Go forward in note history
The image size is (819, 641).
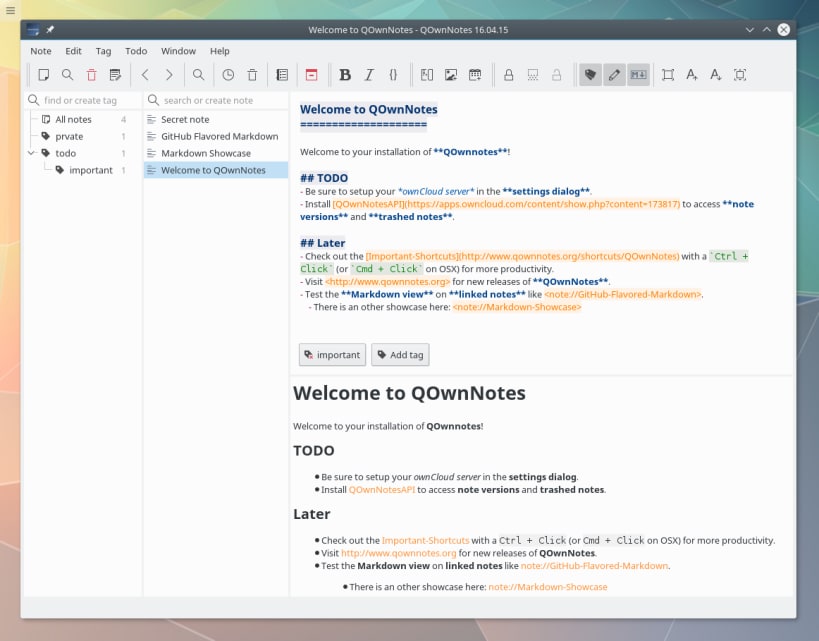point(169,75)
